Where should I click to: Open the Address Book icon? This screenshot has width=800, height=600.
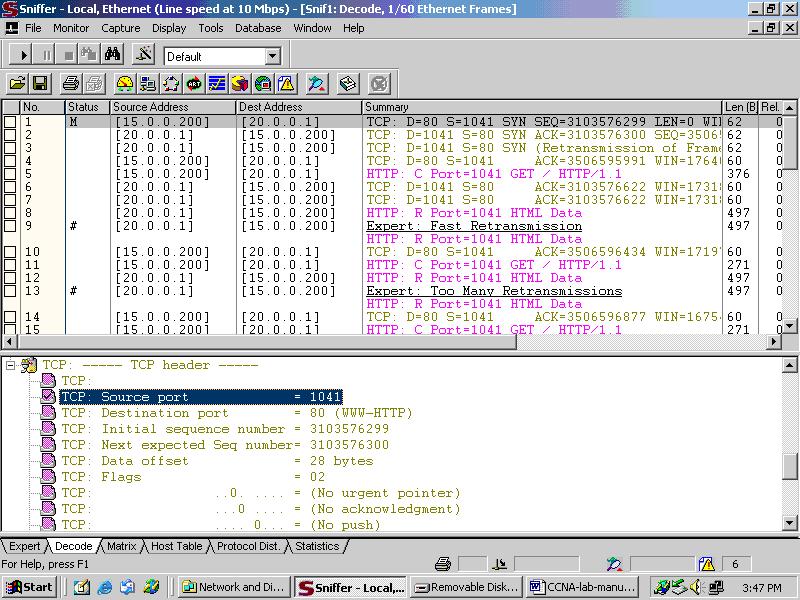348,84
